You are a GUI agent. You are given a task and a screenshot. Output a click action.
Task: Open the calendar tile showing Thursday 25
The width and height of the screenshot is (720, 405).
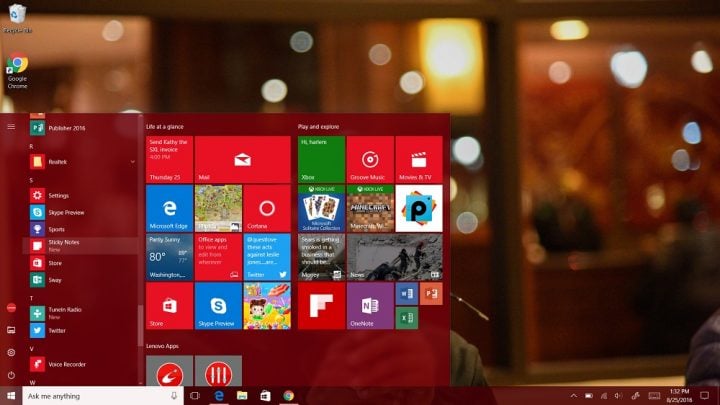[x=169, y=159]
